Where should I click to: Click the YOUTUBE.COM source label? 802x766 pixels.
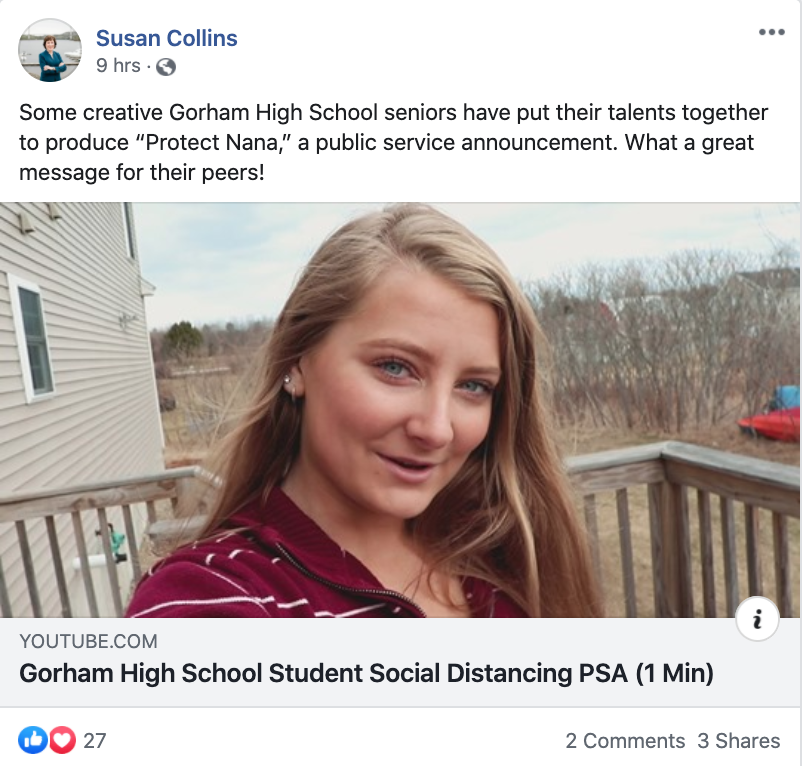tap(88, 641)
